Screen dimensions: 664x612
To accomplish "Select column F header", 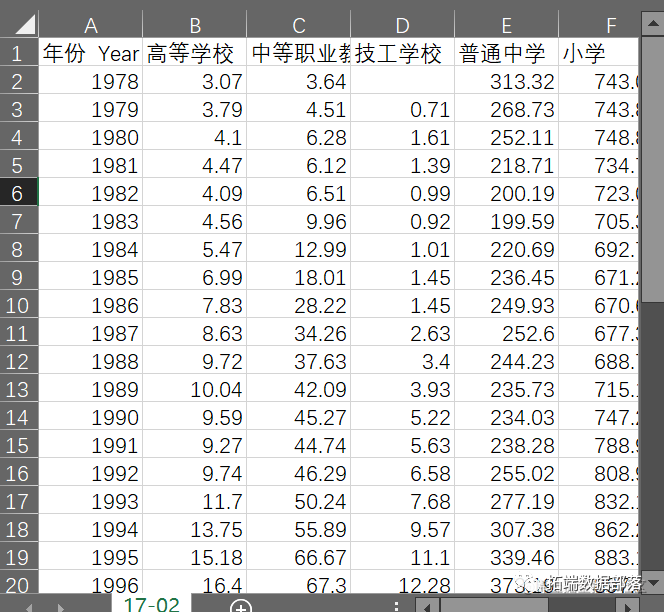I will (599, 25).
